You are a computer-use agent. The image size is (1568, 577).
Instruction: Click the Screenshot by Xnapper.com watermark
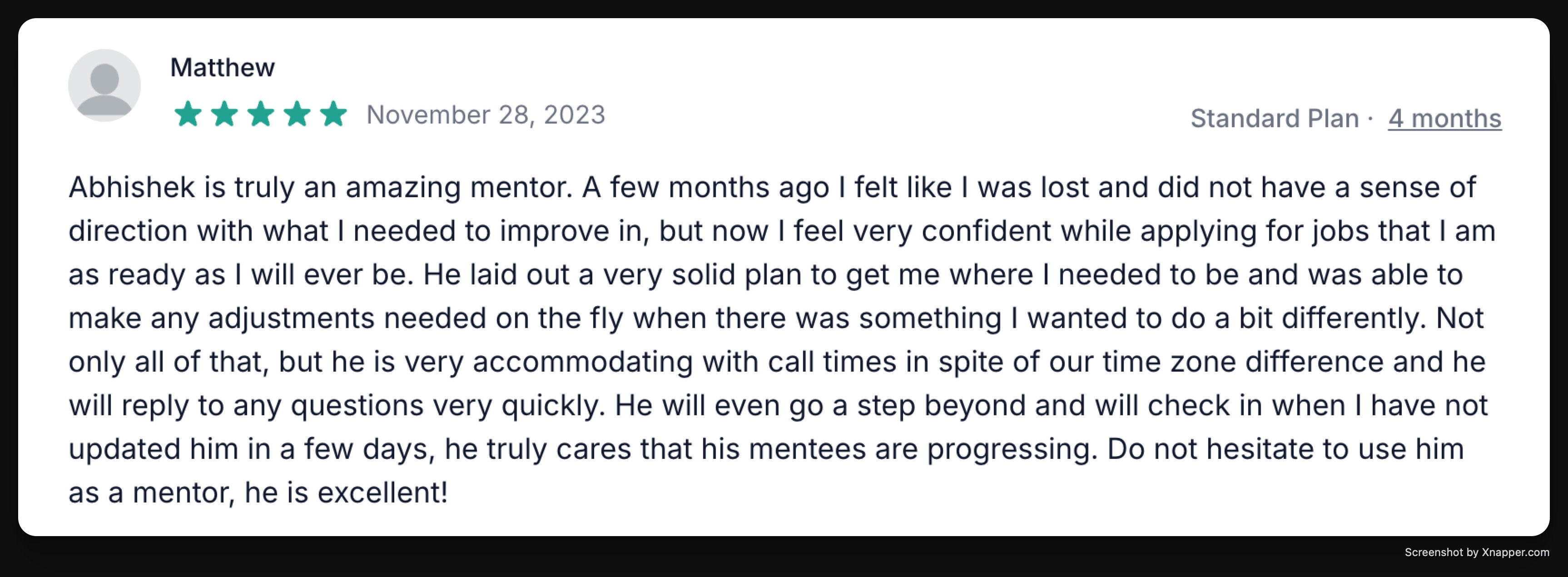click(1477, 552)
